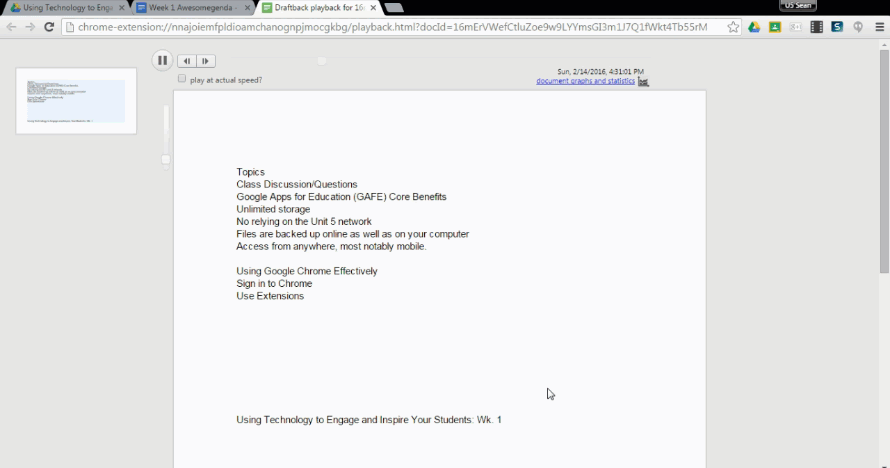Click the Google+ extension icon
This screenshot has width=890, height=468.
coord(796,27)
